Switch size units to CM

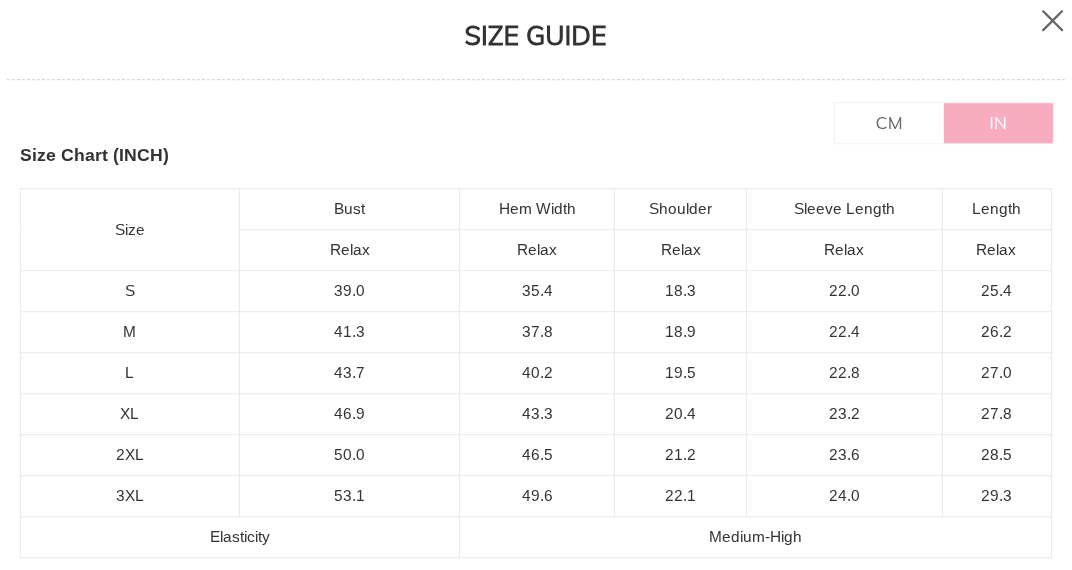click(x=889, y=123)
